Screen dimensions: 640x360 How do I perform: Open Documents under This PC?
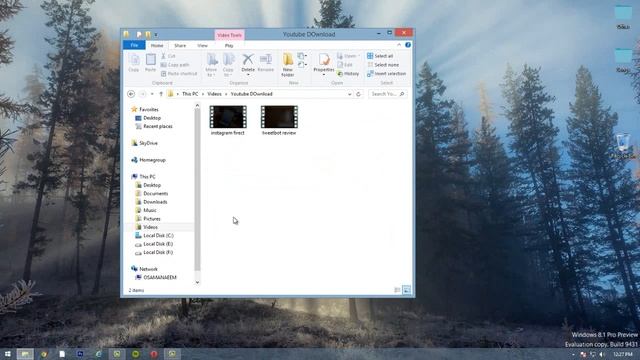[151, 193]
